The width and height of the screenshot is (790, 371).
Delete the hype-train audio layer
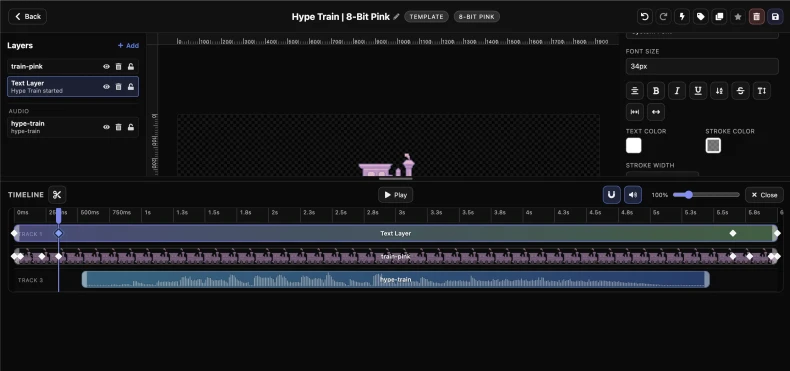coord(118,127)
